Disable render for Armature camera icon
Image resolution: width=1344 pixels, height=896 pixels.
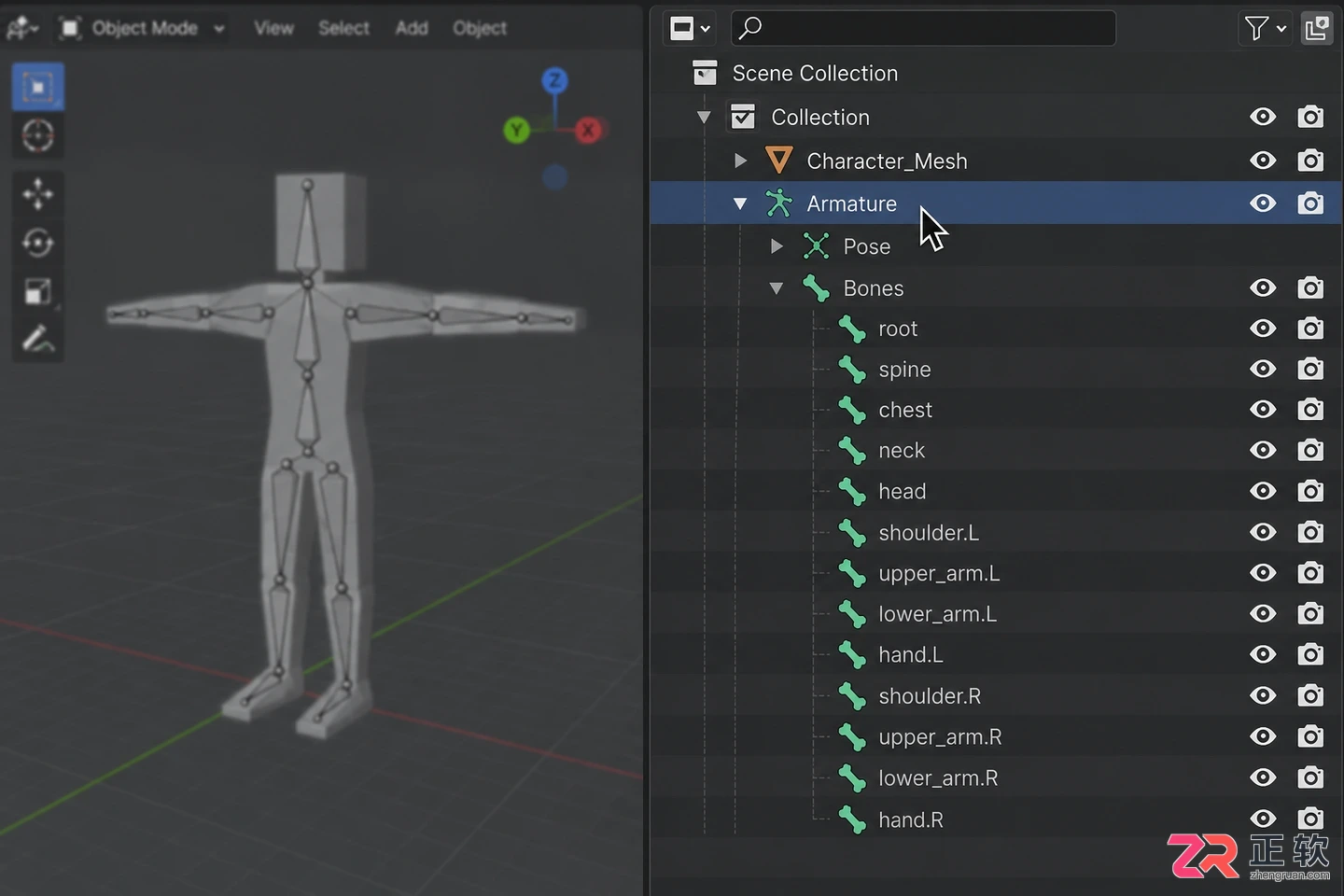[x=1310, y=203]
